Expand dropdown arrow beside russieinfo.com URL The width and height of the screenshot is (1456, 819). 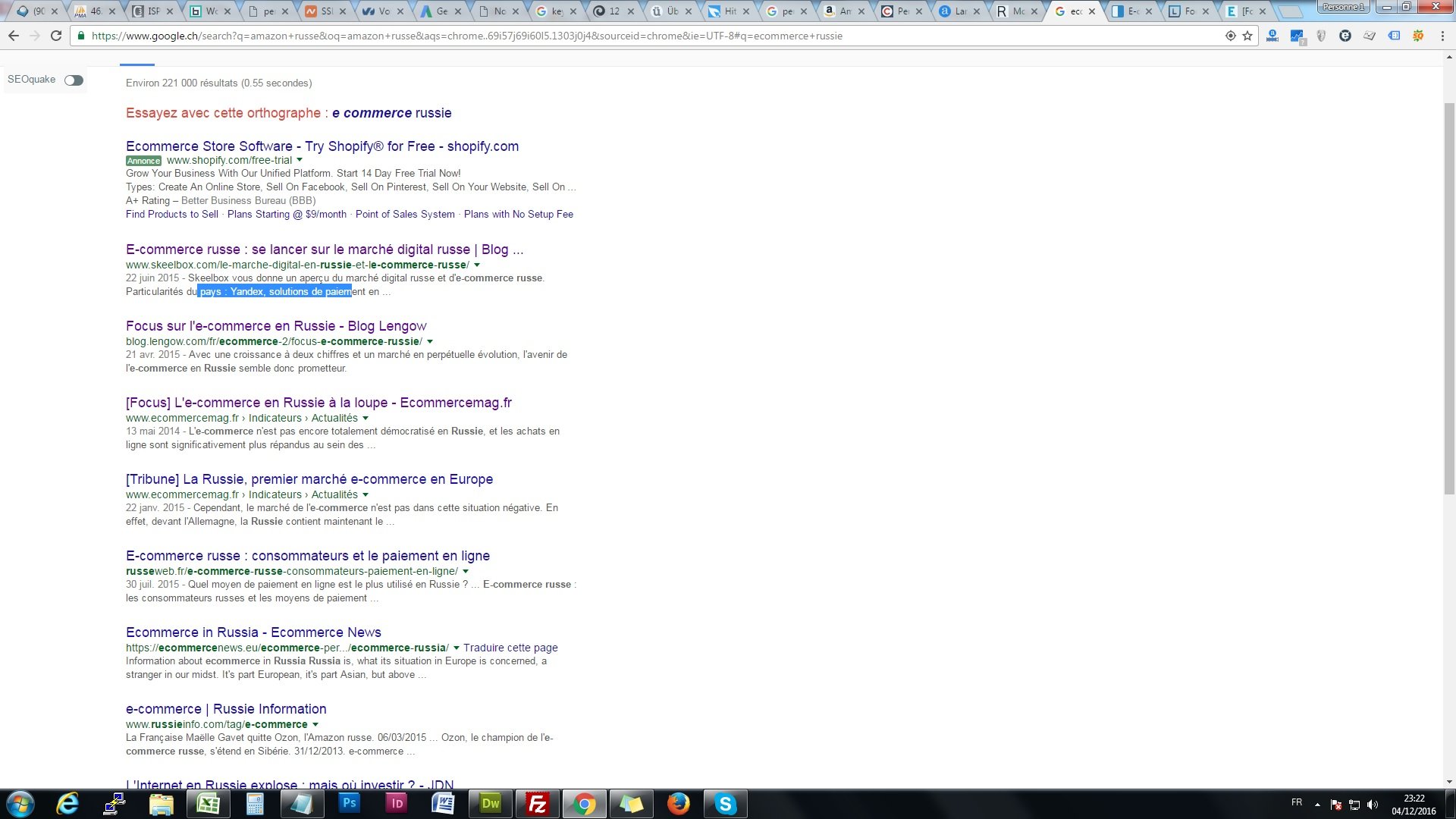pos(315,724)
